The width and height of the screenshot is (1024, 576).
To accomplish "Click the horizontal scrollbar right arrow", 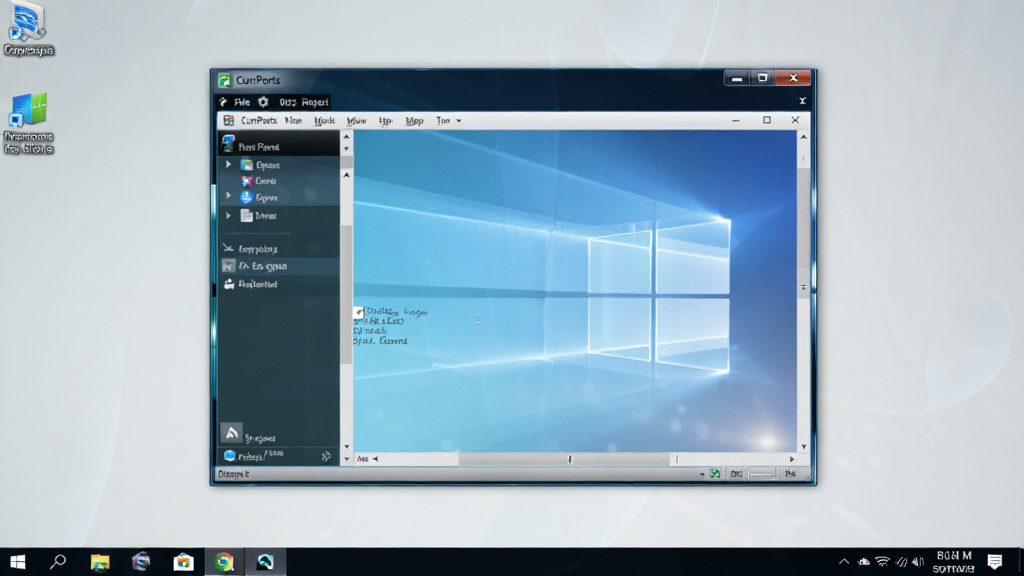I will click(x=792, y=459).
